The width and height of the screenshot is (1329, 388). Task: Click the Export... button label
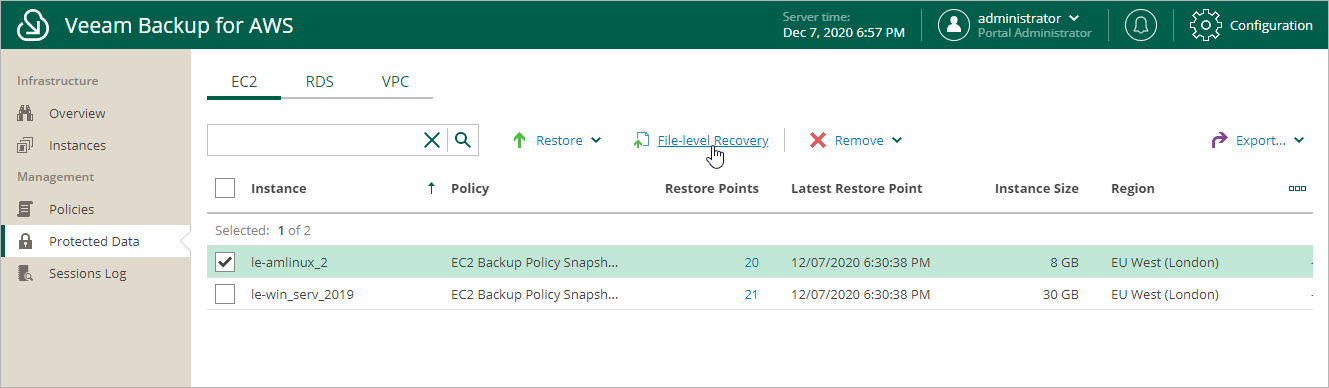point(1261,141)
